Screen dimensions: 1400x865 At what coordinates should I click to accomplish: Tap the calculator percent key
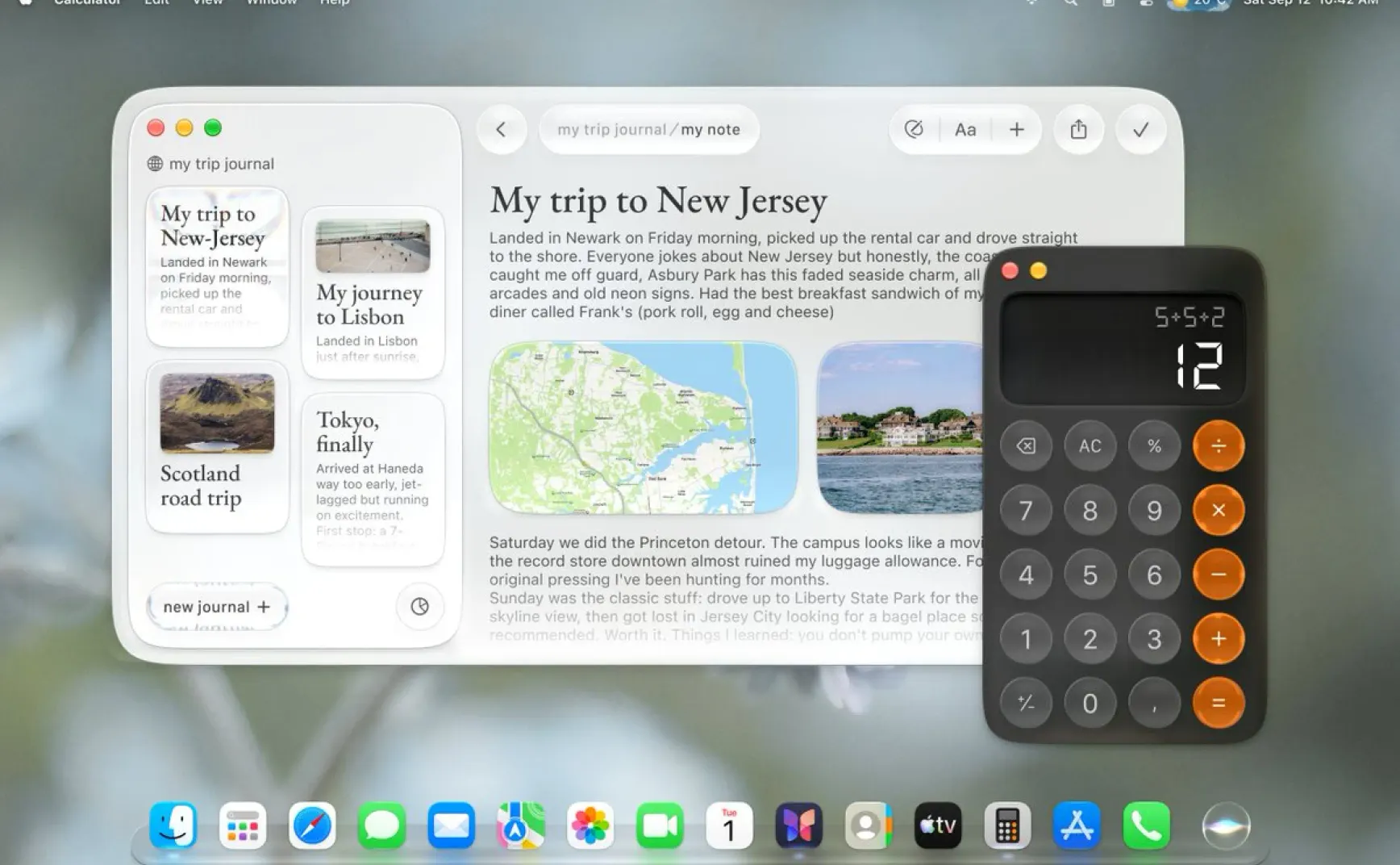tap(1155, 445)
